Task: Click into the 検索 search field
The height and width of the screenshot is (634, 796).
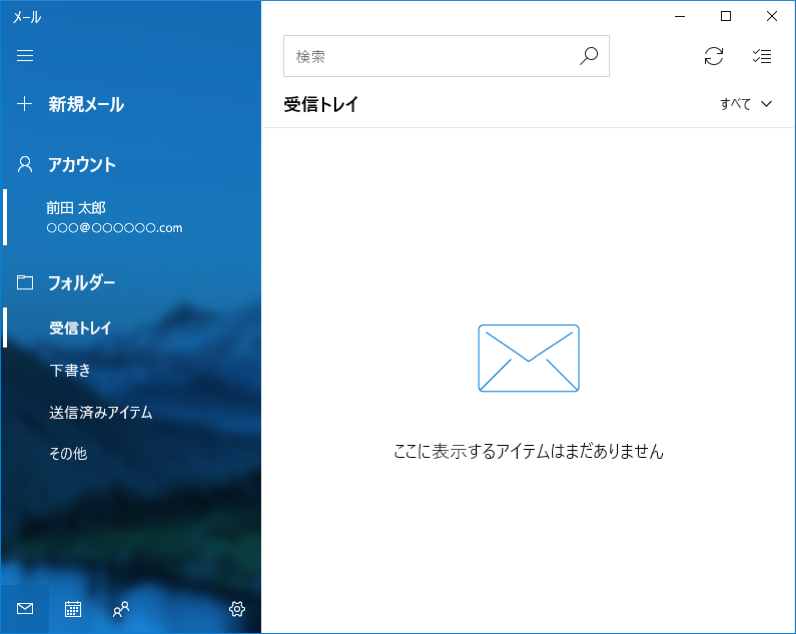Action: (x=430, y=57)
